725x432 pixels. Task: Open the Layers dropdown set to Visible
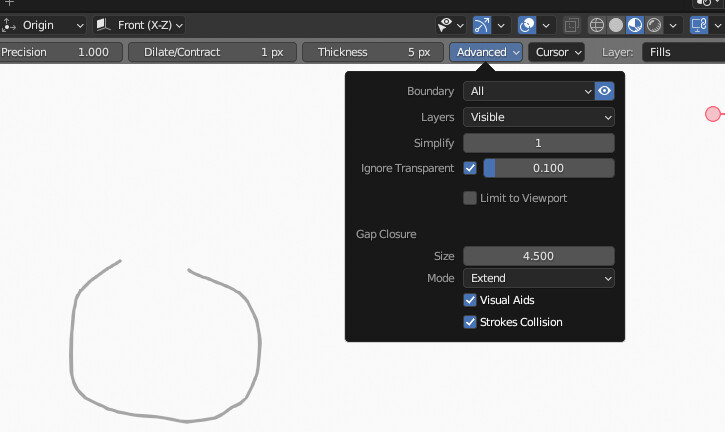[x=539, y=117]
